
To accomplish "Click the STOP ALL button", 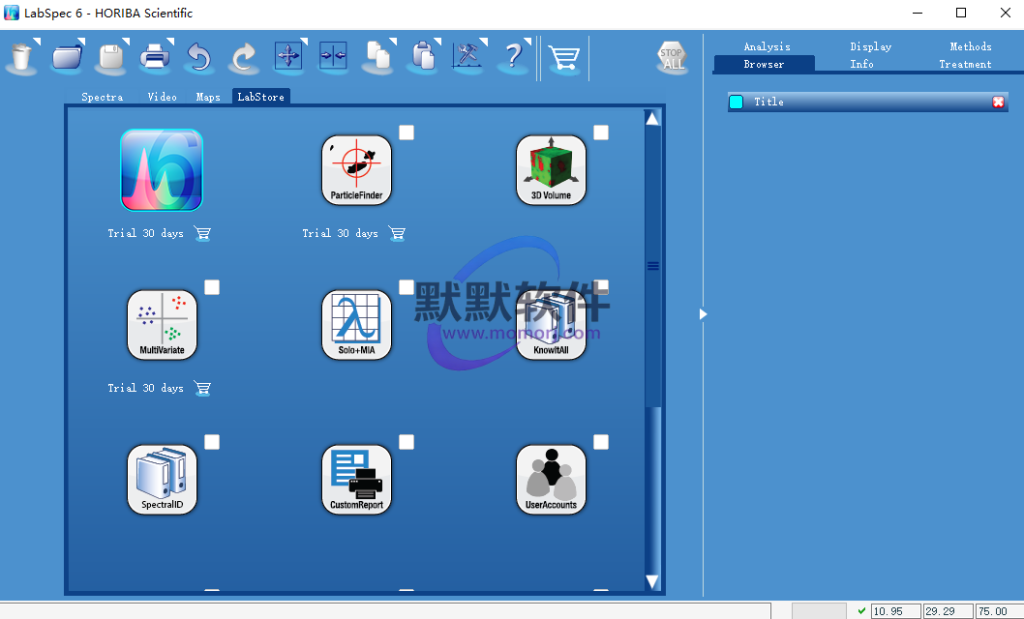I will [672, 57].
